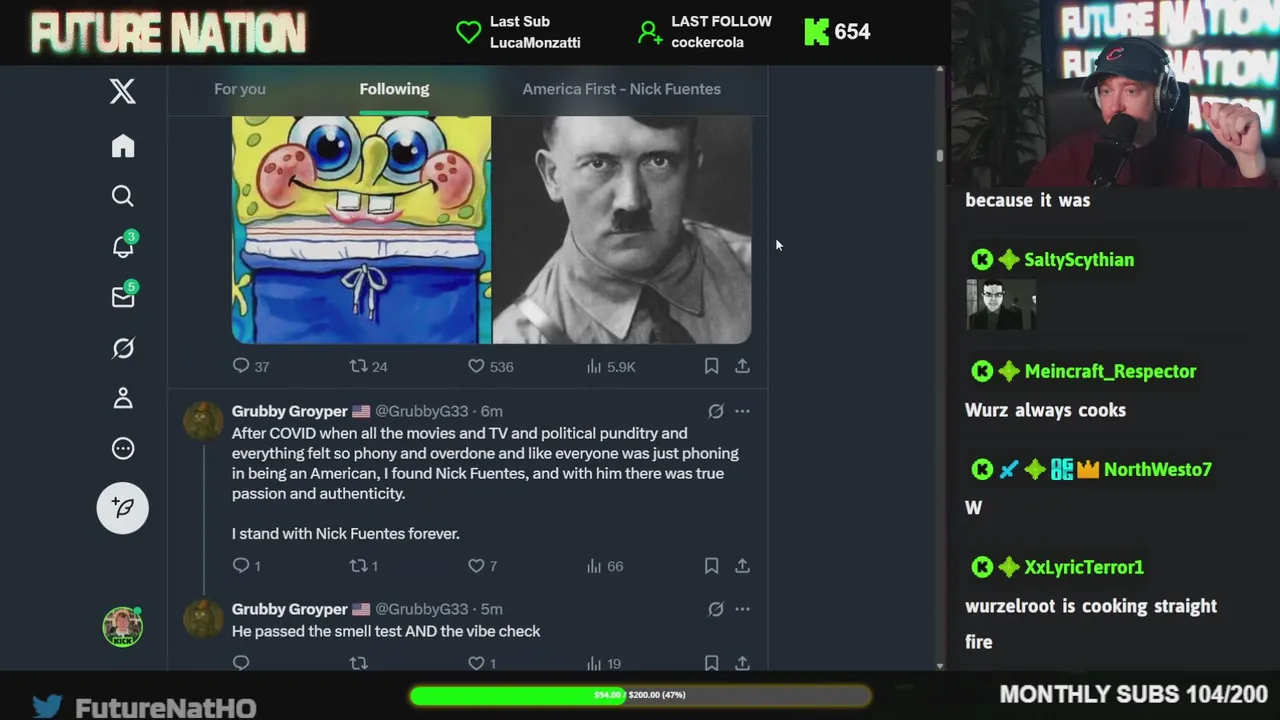The height and width of the screenshot is (720, 1280).
Task: Click the MONTHLY SUBS 104/200 text
Action: 1134,694
